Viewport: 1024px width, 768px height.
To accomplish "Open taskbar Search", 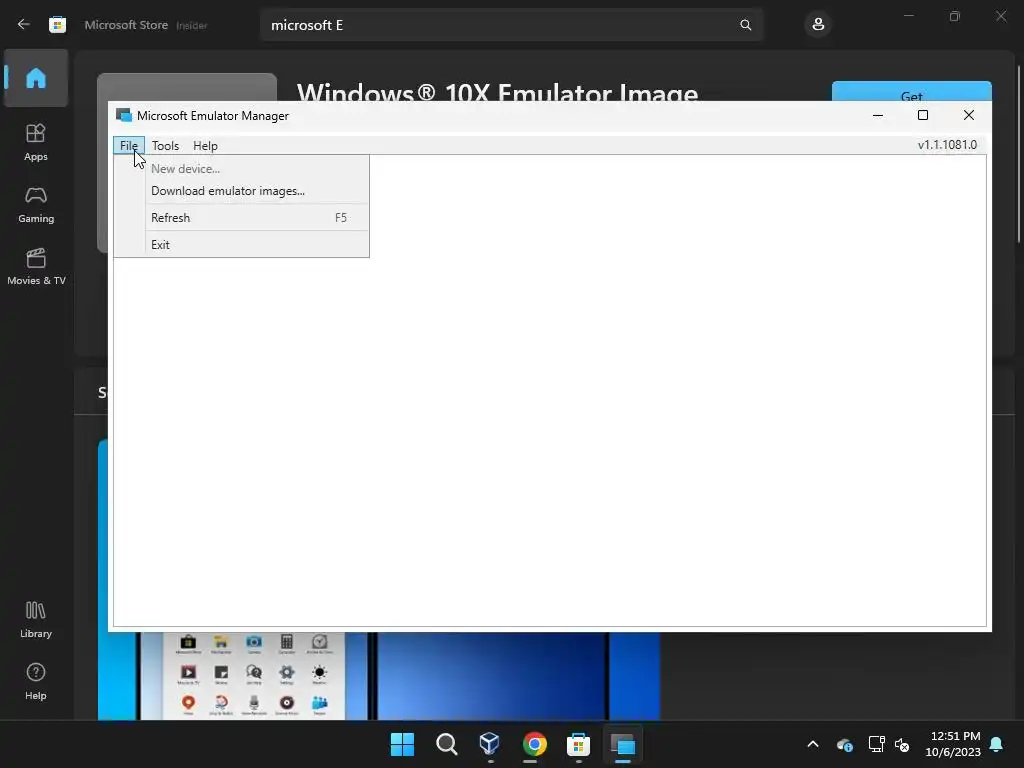I will [447, 744].
